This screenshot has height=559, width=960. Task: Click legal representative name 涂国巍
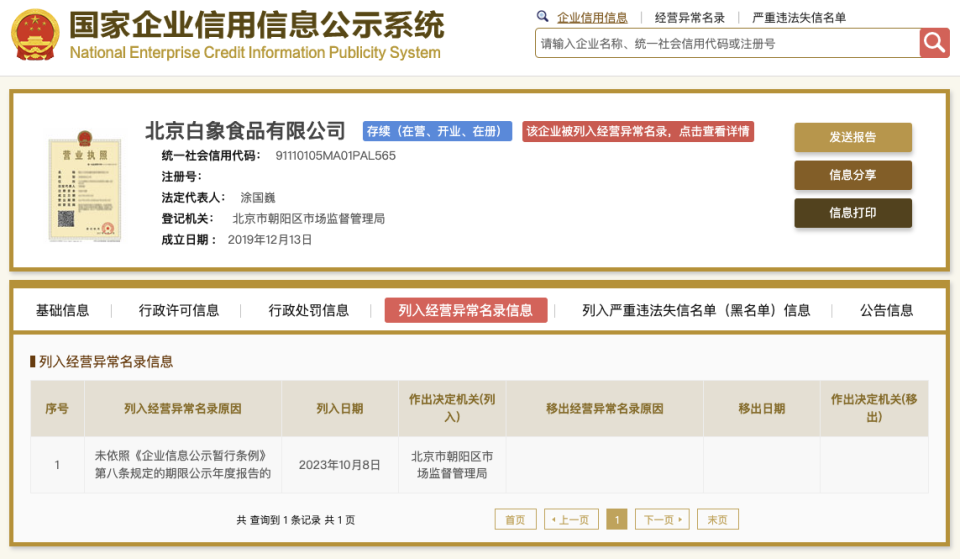[258, 197]
